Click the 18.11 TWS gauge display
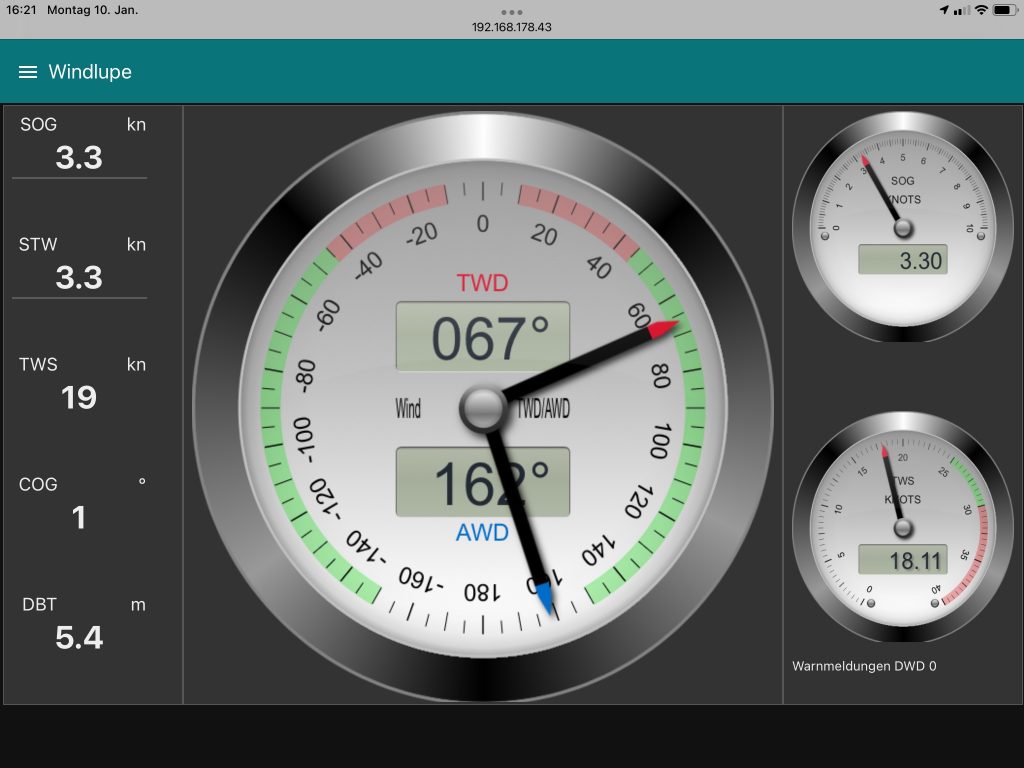Viewport: 1024px width, 768px height. [x=902, y=561]
